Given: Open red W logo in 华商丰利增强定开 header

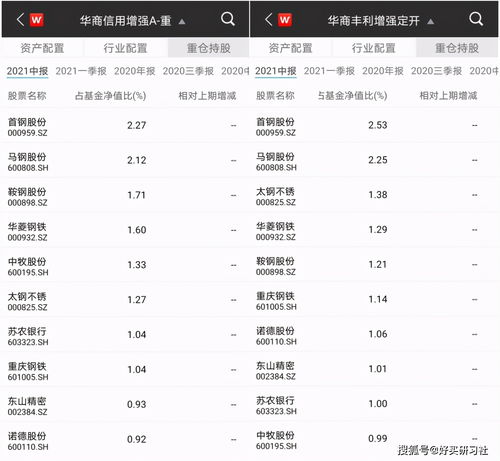Looking at the screenshot, I should point(285,20).
